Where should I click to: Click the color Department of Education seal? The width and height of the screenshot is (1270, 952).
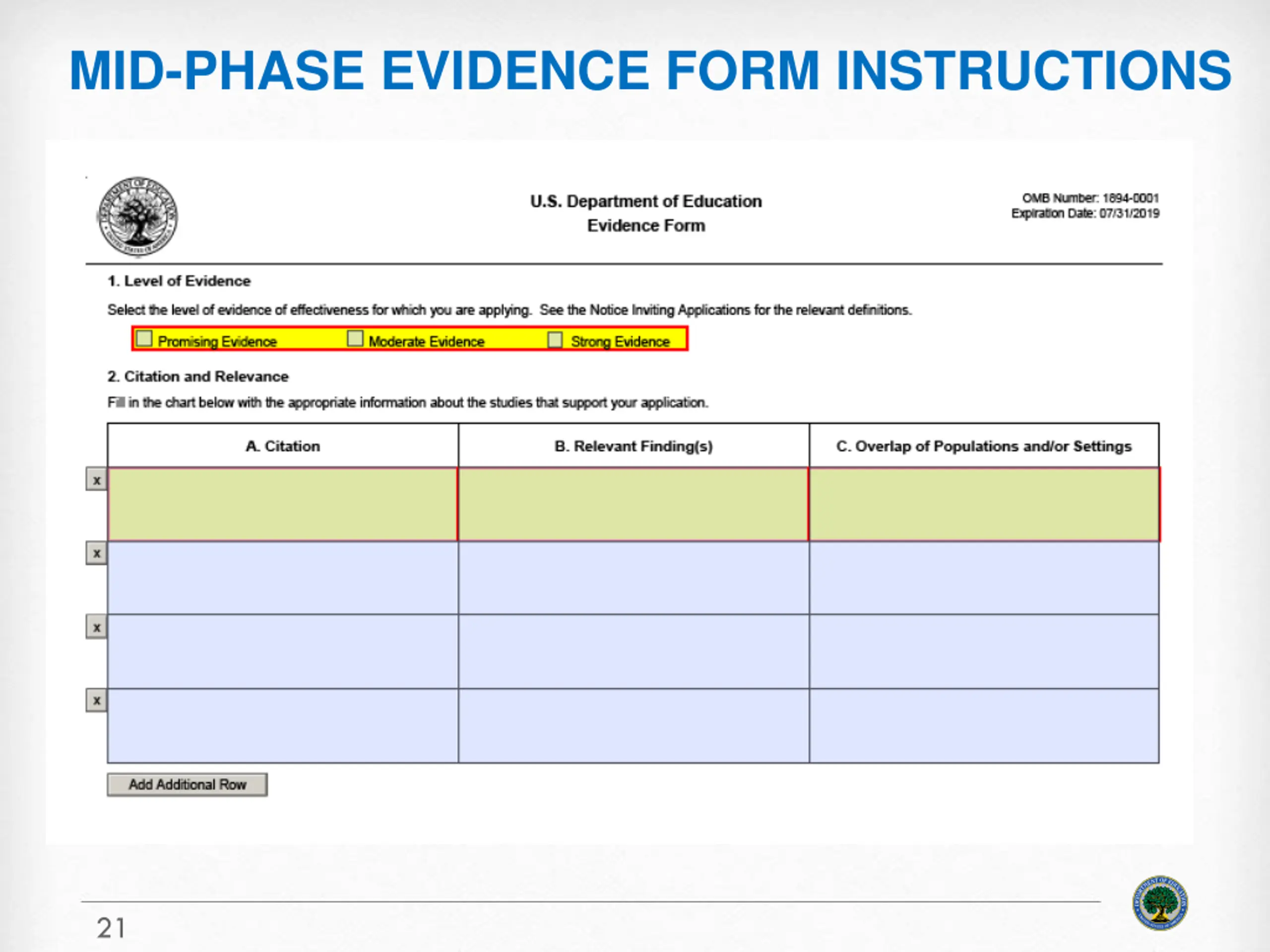1160,902
